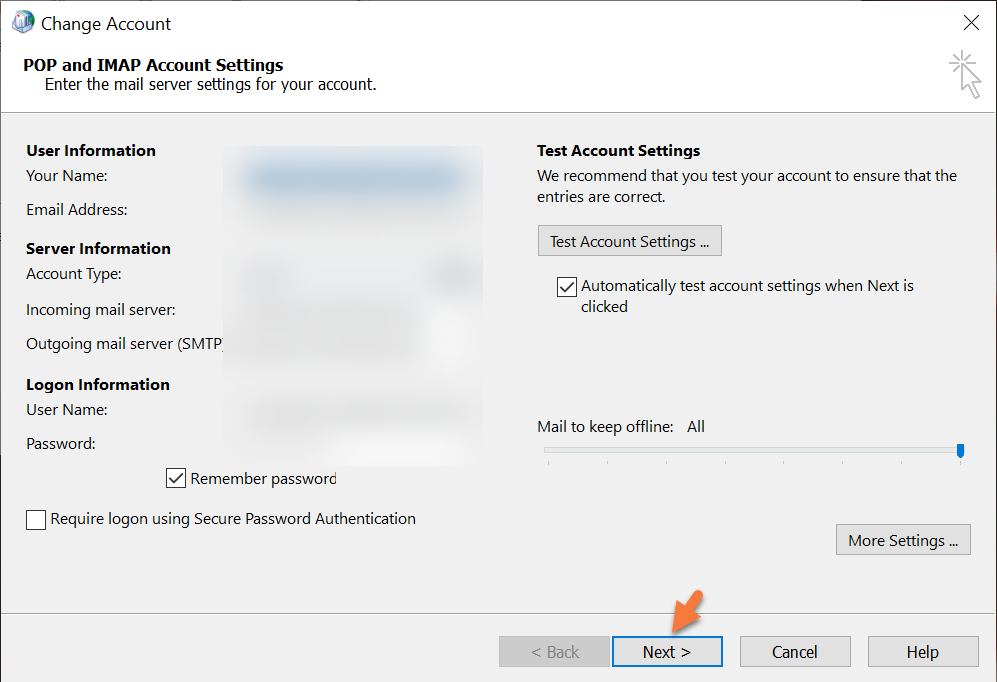Uncheck the Remember password option

pos(177,478)
